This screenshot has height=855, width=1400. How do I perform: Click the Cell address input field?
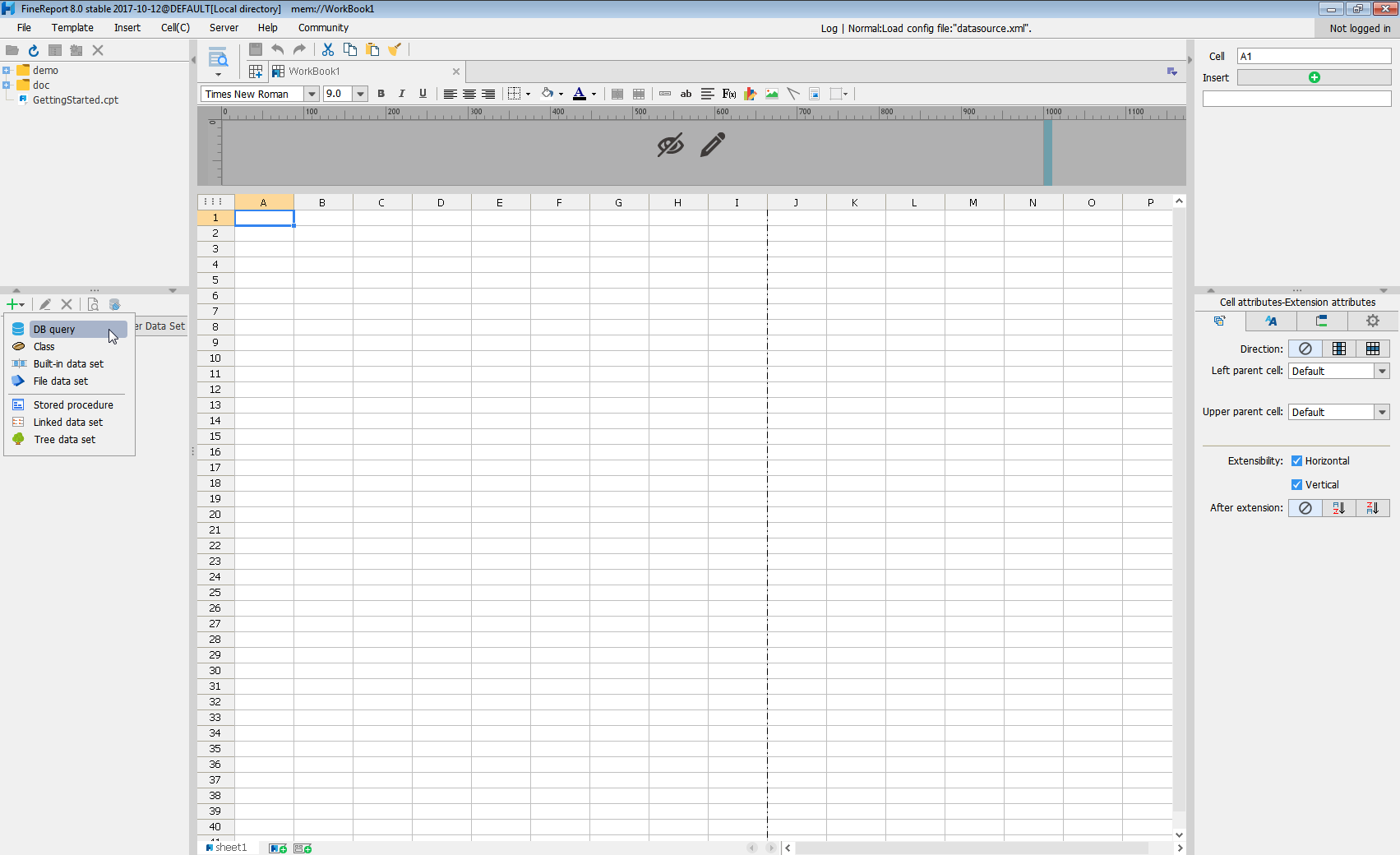1313,56
